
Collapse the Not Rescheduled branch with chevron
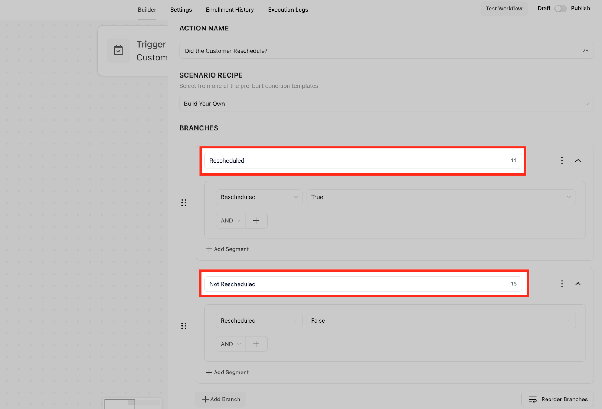tap(578, 284)
